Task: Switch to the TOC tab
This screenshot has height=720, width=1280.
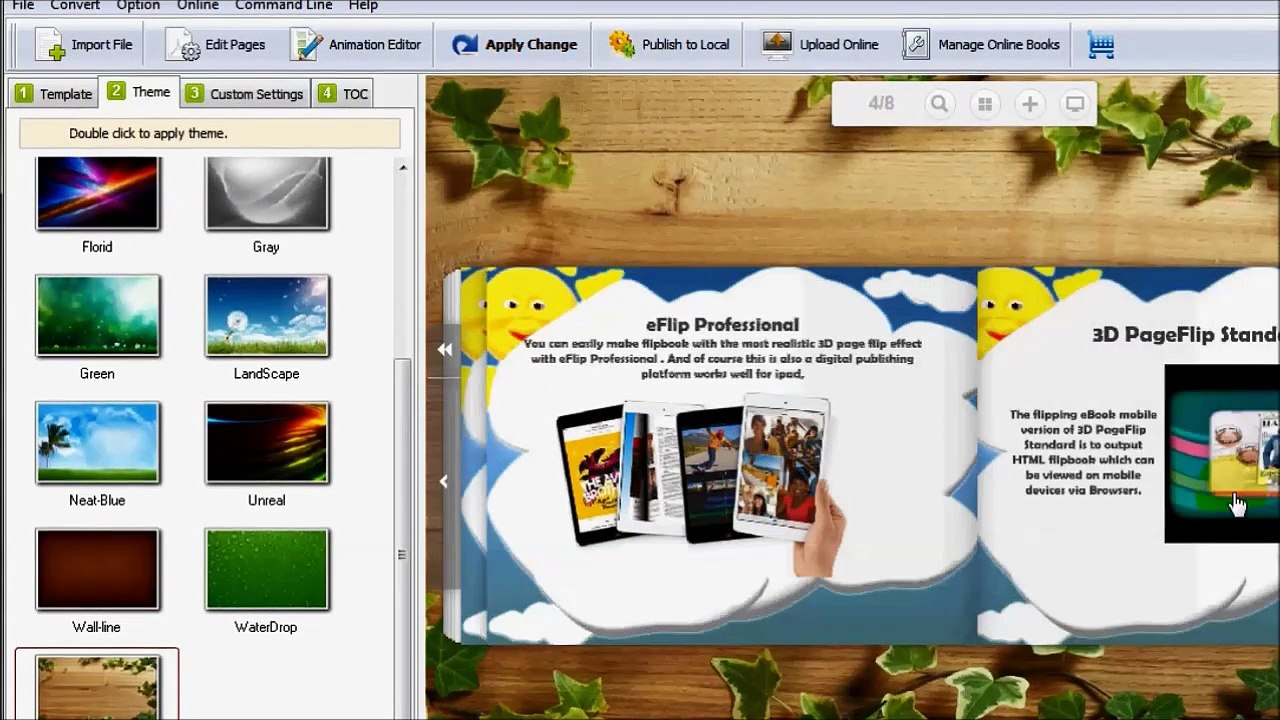Action: (344, 94)
